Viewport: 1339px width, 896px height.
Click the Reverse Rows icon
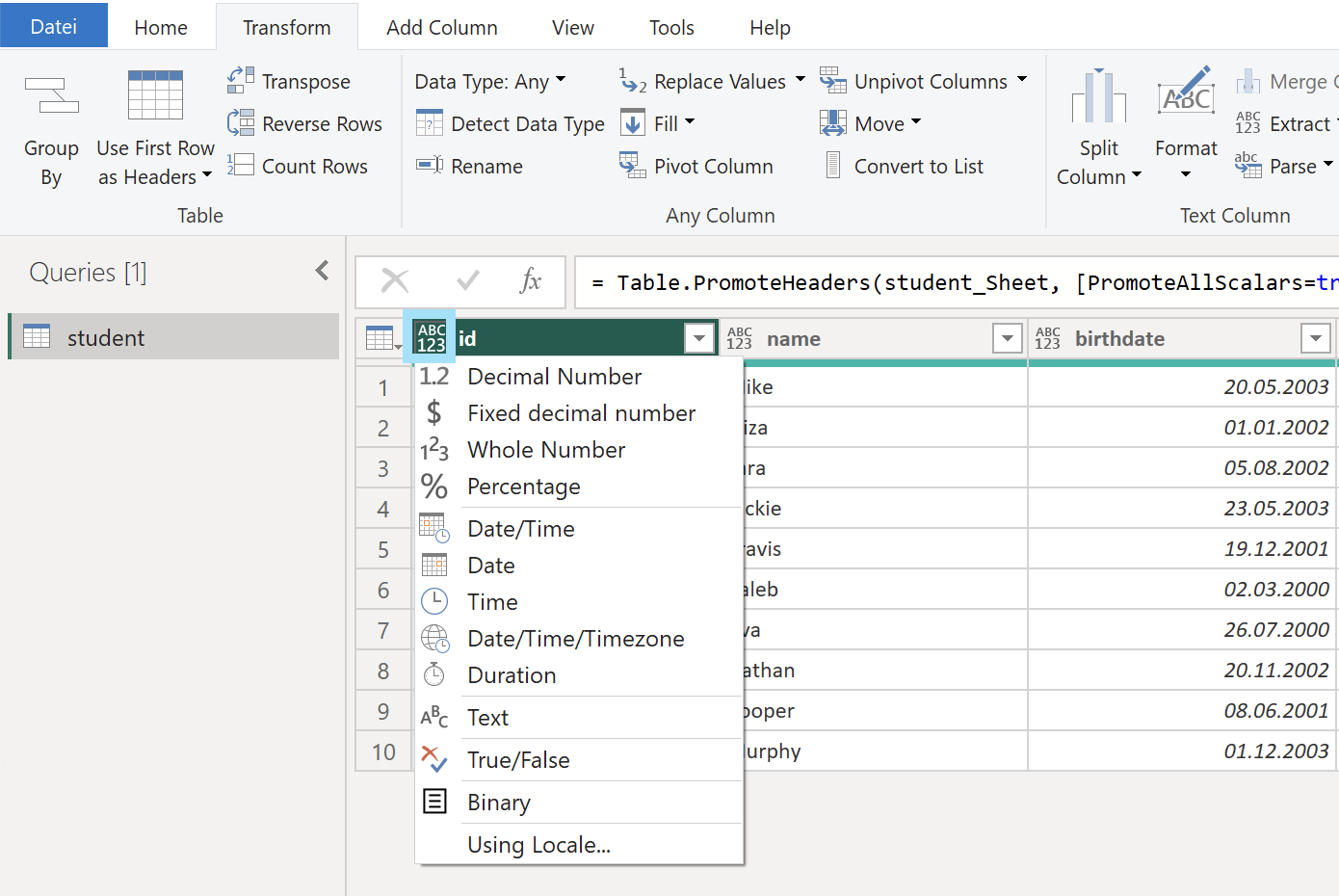coord(239,123)
